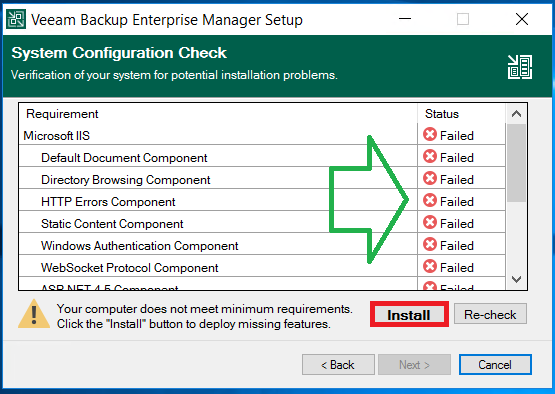The height and width of the screenshot is (394, 555).
Task: Go back with the Back button
Action: pyautogui.click(x=338, y=365)
